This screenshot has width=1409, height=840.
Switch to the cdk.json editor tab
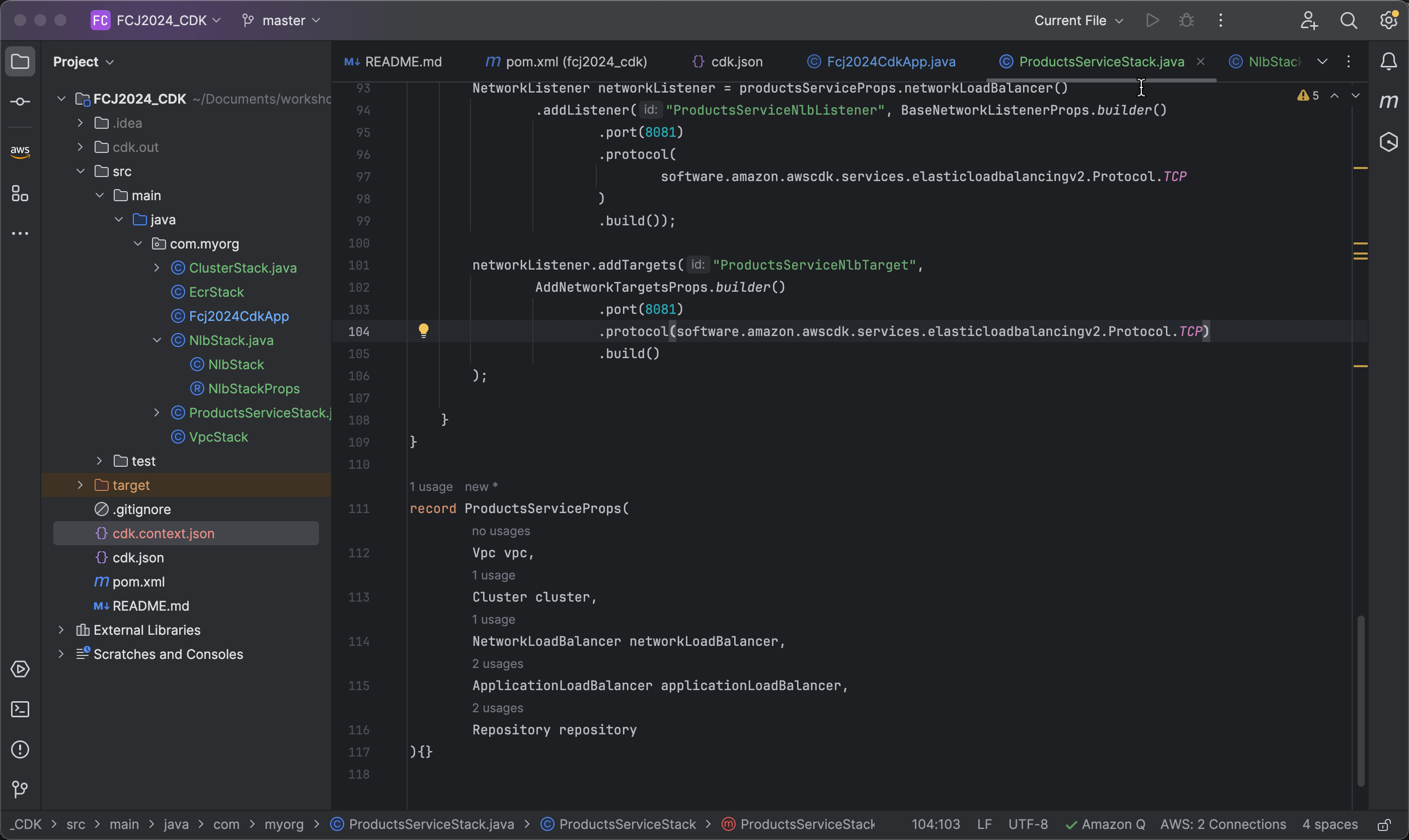(x=728, y=61)
